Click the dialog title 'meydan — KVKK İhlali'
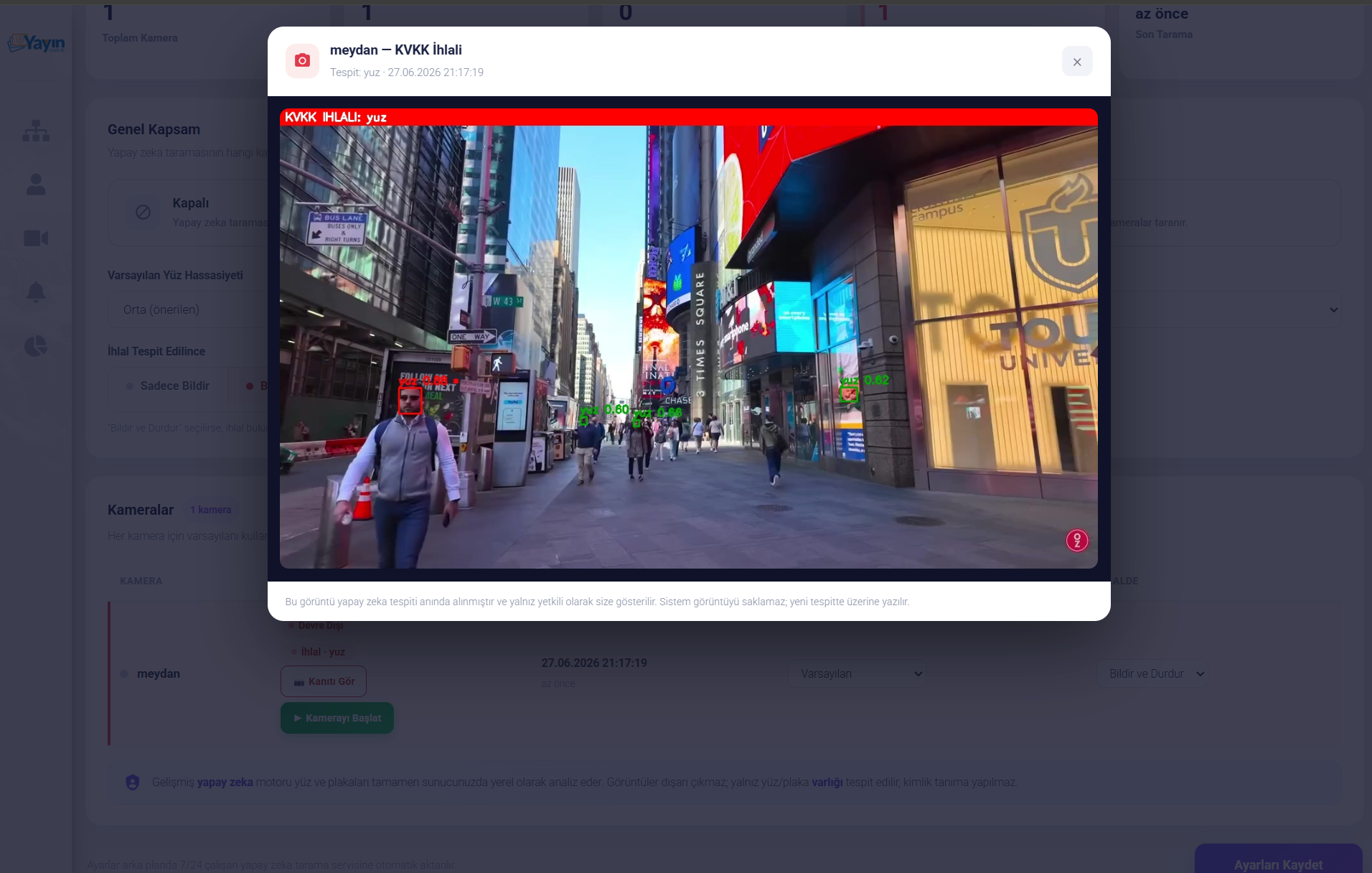 tap(396, 50)
